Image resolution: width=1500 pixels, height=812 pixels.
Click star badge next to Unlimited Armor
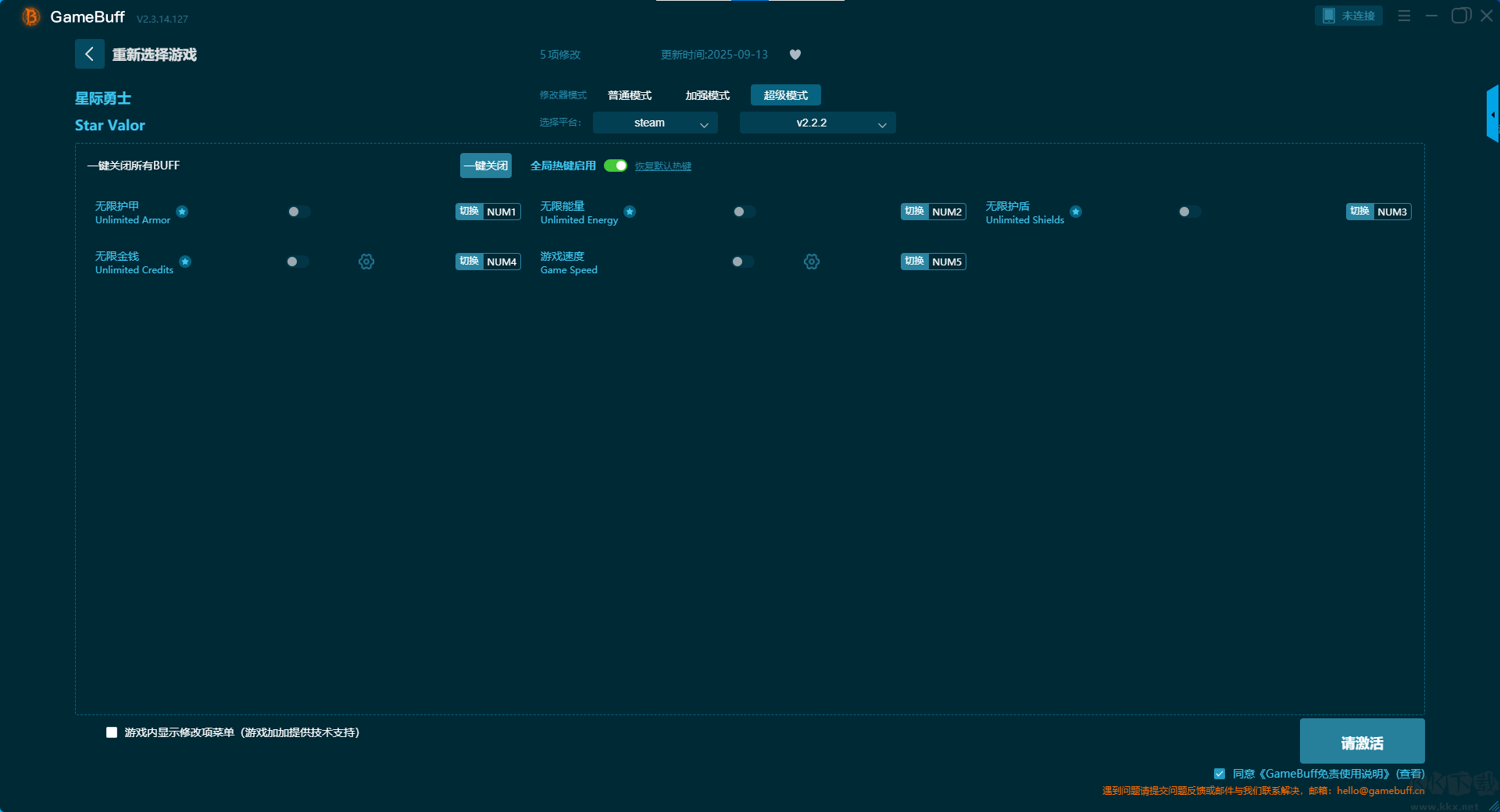(x=182, y=212)
